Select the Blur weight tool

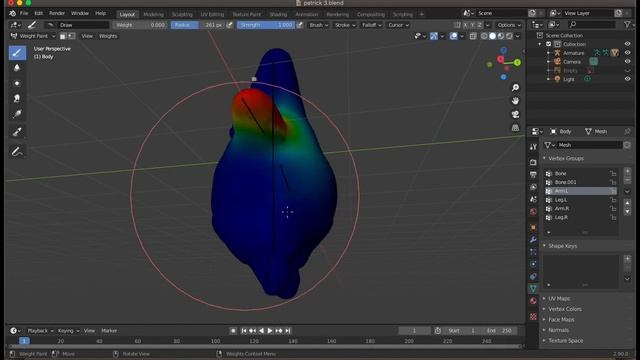pos(17,68)
